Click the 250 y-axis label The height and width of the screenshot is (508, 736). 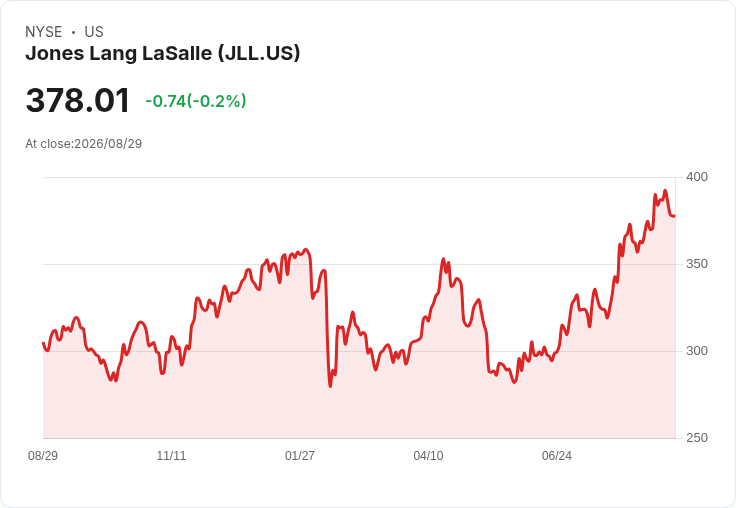(x=697, y=438)
